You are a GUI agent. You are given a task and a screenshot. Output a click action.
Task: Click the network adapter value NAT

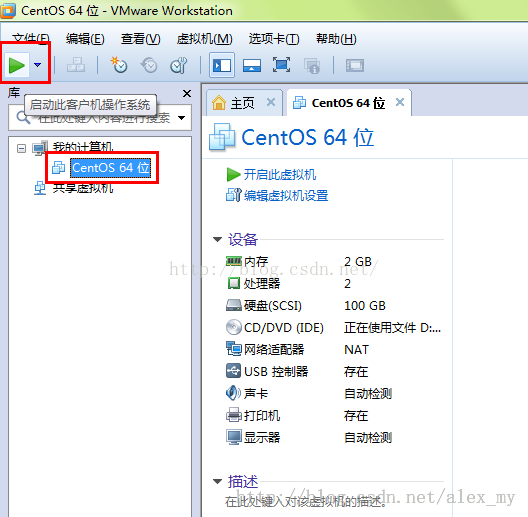pos(356,350)
